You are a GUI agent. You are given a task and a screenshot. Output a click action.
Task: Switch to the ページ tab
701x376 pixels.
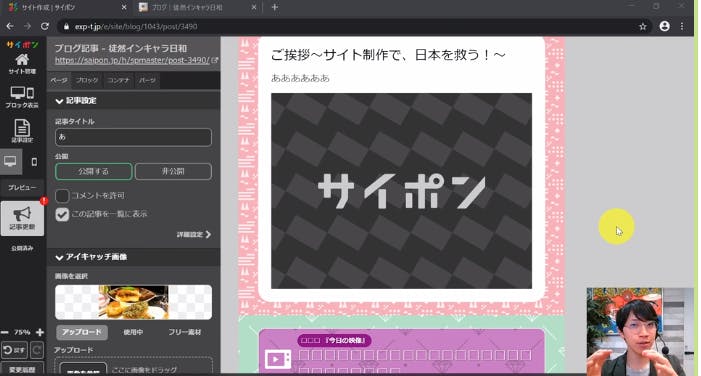59,80
